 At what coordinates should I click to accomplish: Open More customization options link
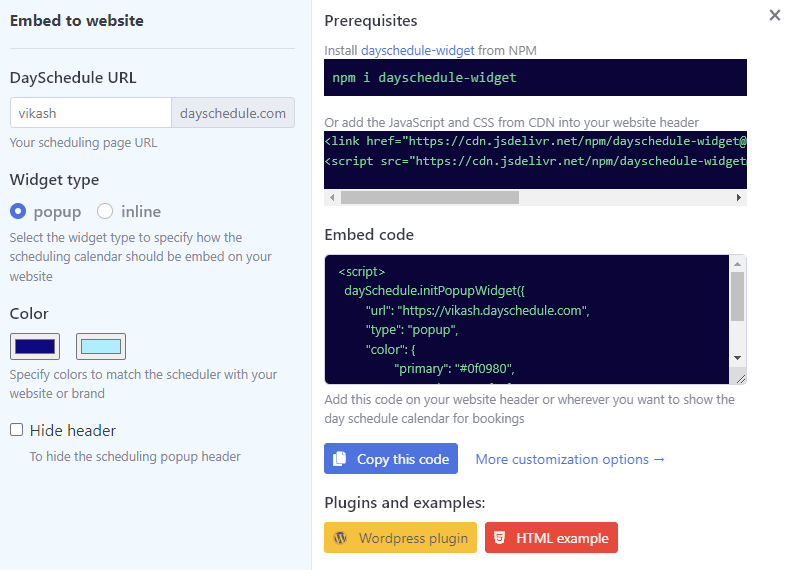[570, 459]
